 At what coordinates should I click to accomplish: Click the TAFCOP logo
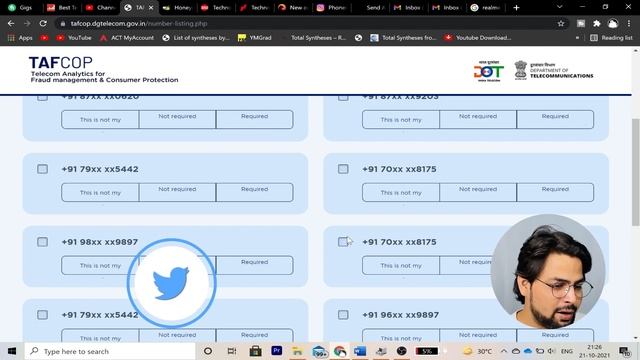pyautogui.click(x=60, y=63)
